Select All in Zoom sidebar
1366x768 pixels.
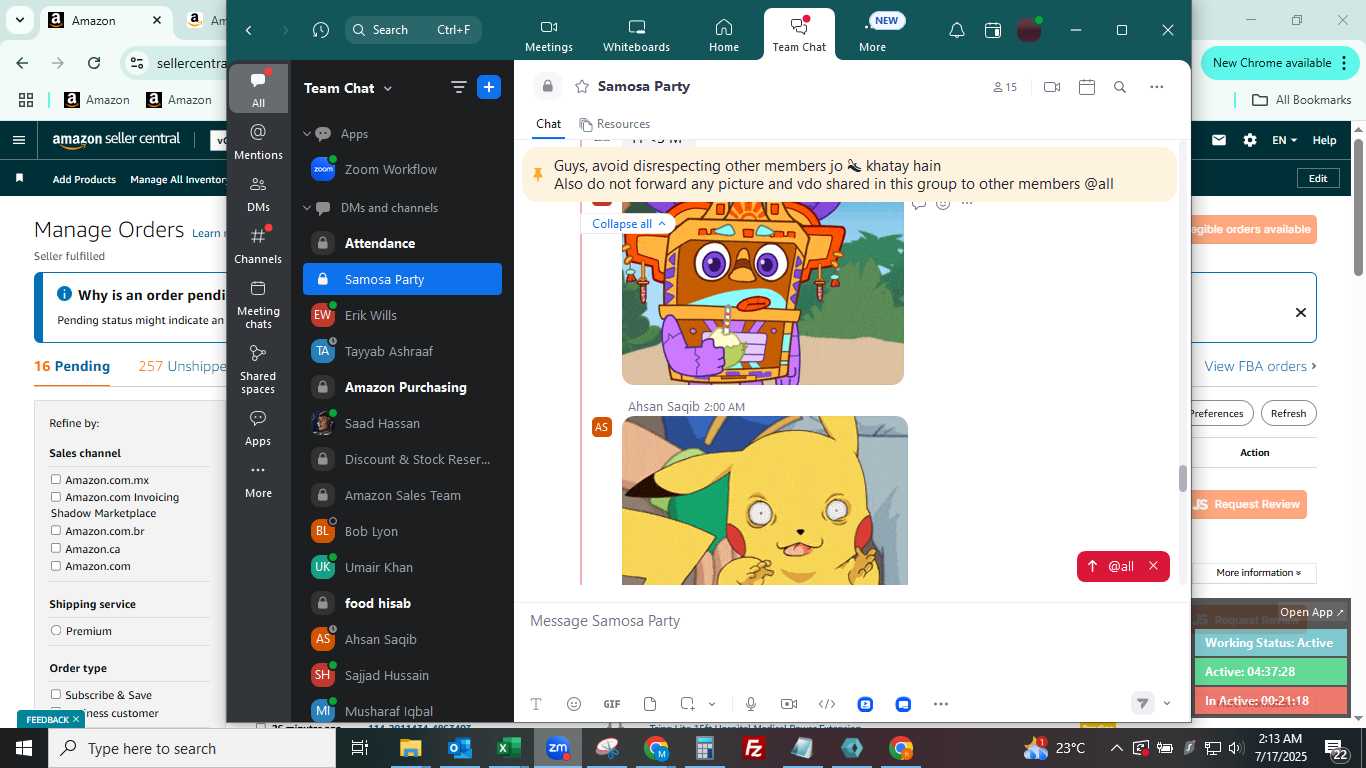258,89
